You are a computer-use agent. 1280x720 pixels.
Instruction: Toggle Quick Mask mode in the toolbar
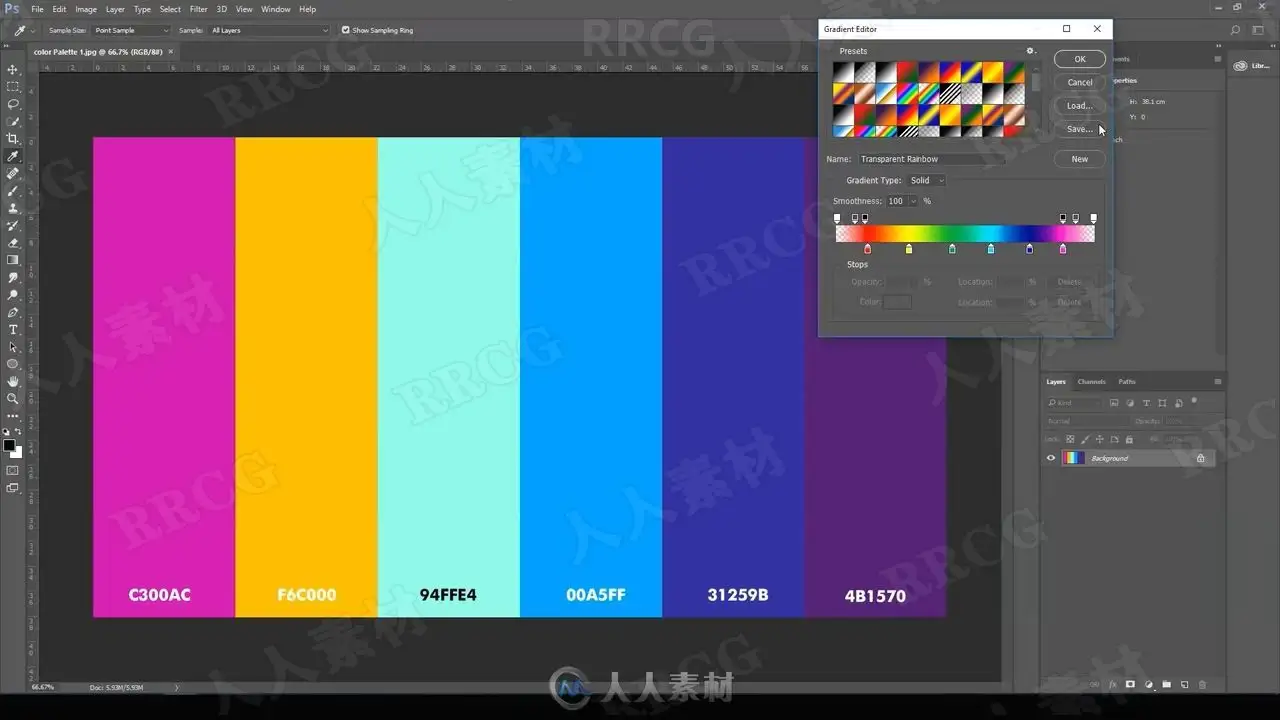(13, 470)
